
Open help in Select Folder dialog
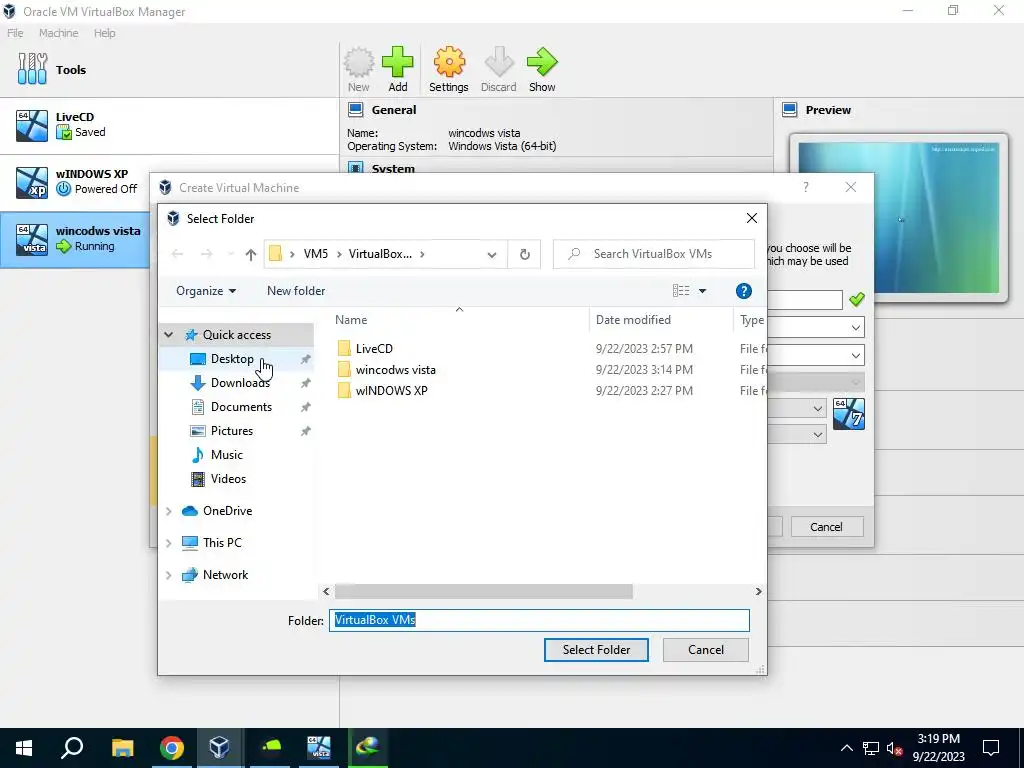[743, 291]
